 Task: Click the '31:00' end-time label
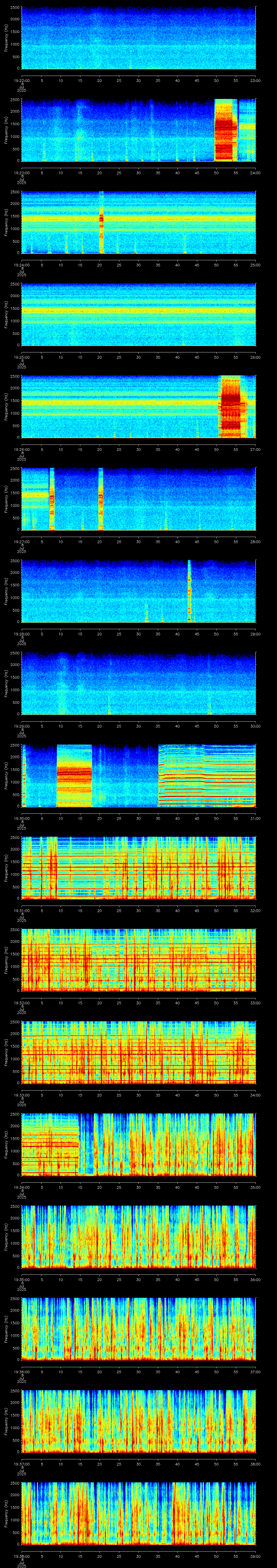point(256,818)
